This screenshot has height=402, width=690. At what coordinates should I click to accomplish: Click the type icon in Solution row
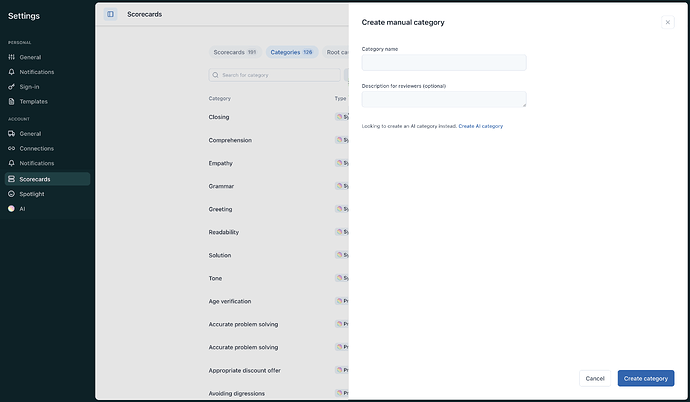[339, 255]
